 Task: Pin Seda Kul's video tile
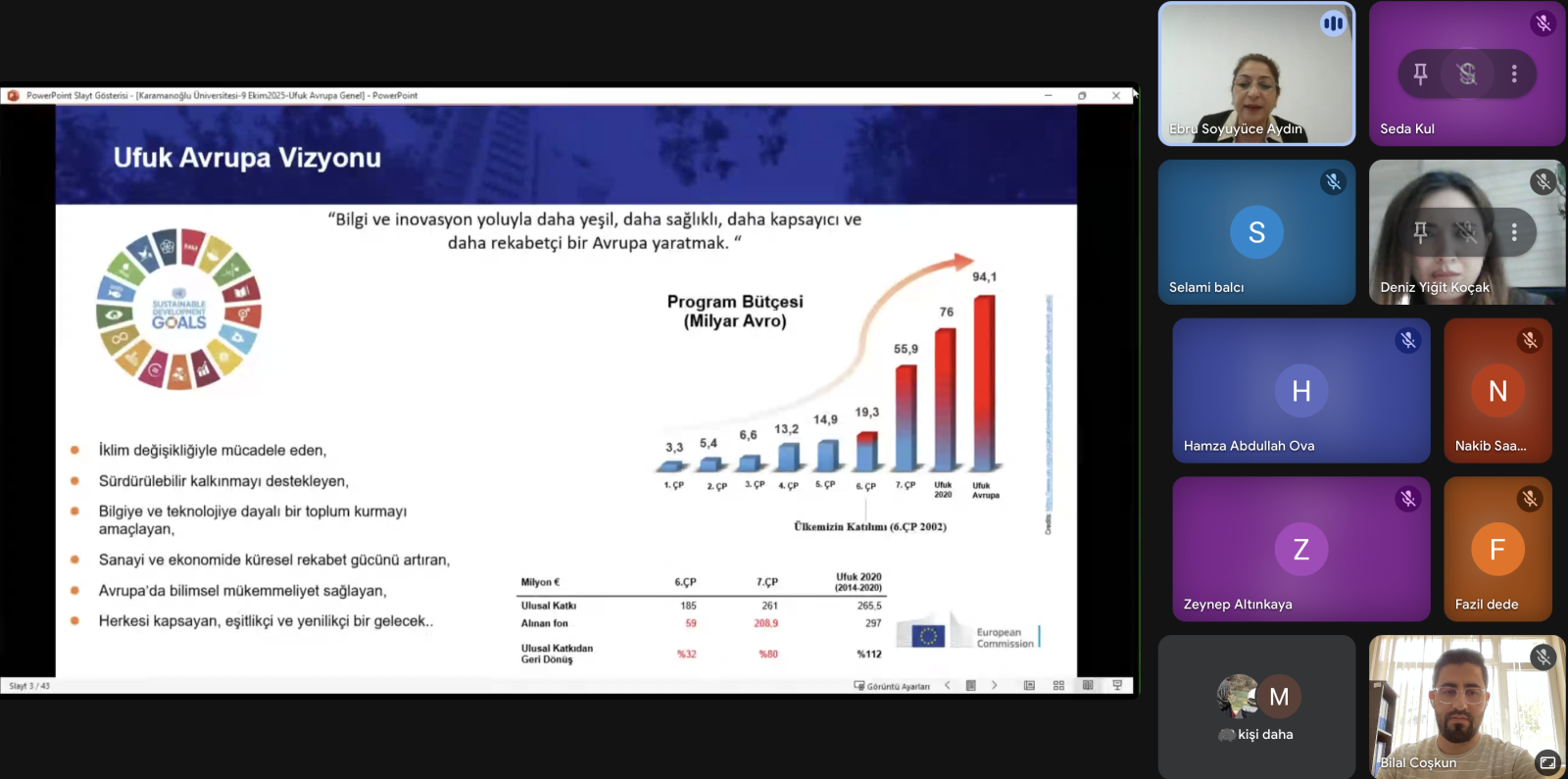[1420, 73]
